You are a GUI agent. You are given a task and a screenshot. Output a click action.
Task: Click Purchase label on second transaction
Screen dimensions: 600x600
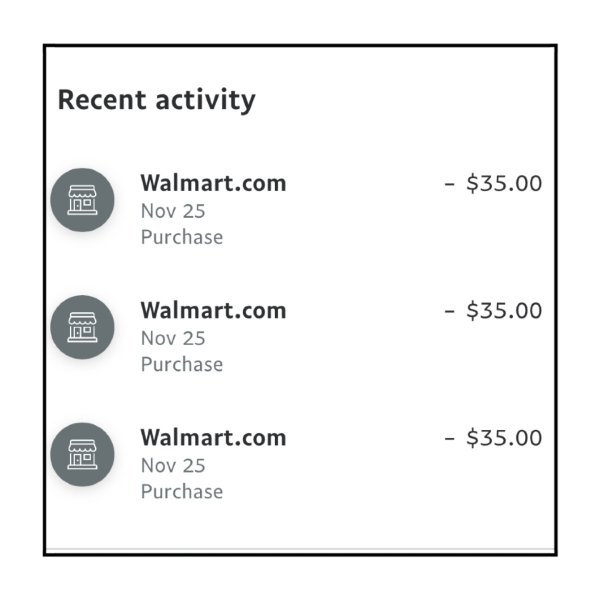pyautogui.click(x=182, y=364)
